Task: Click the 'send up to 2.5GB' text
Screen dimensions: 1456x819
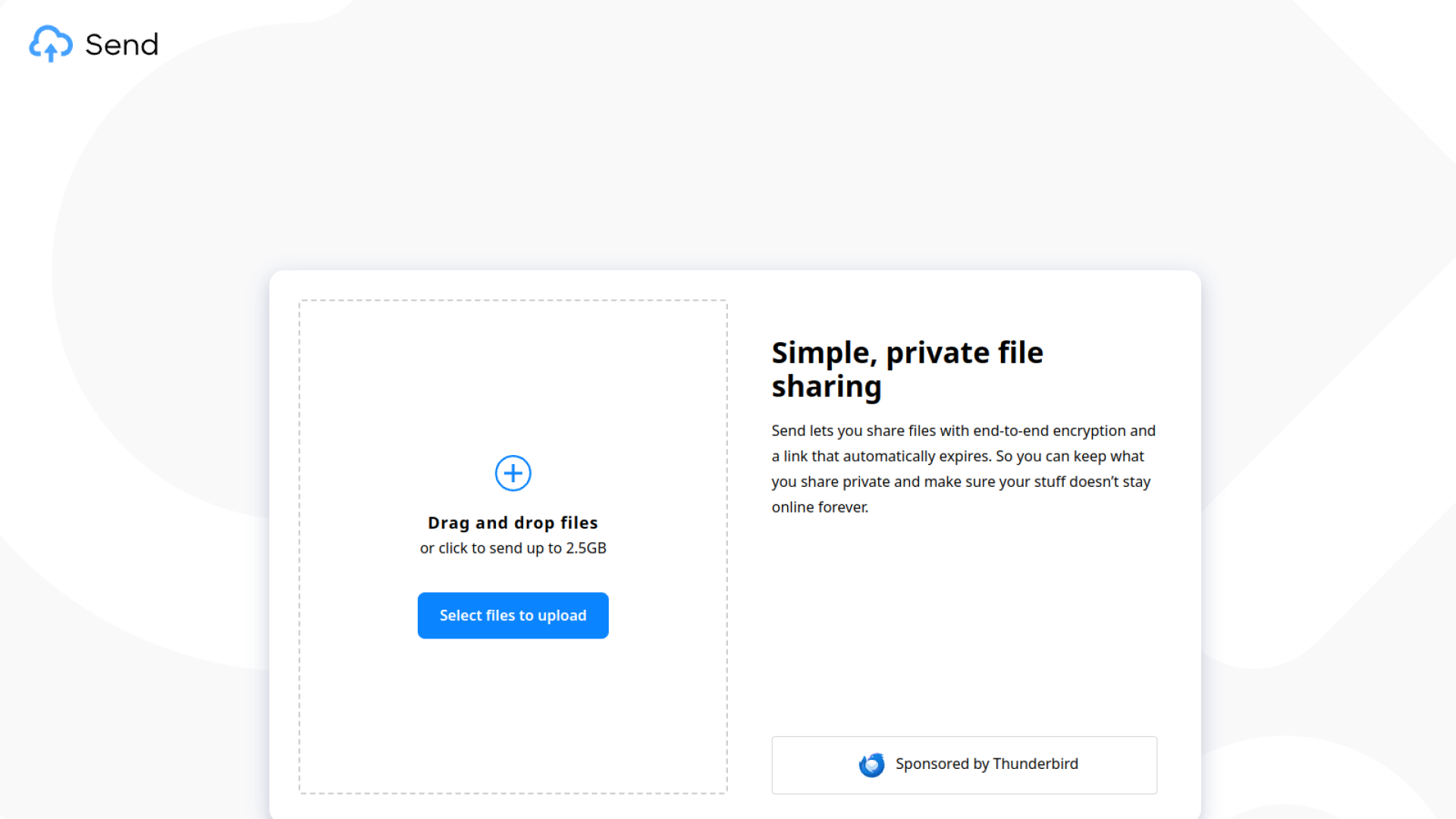Action: point(548,548)
